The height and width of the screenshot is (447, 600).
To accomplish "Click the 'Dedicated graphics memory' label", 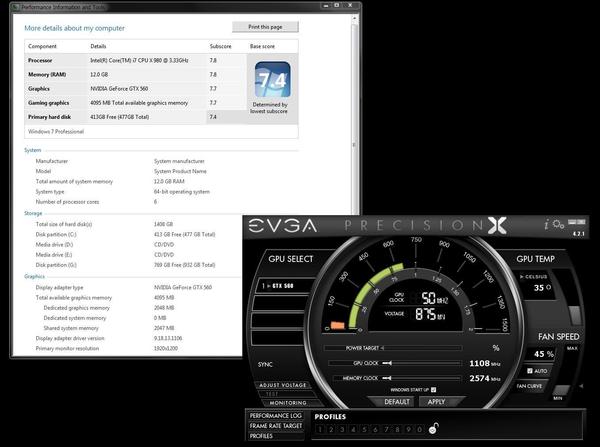I will [77, 308].
